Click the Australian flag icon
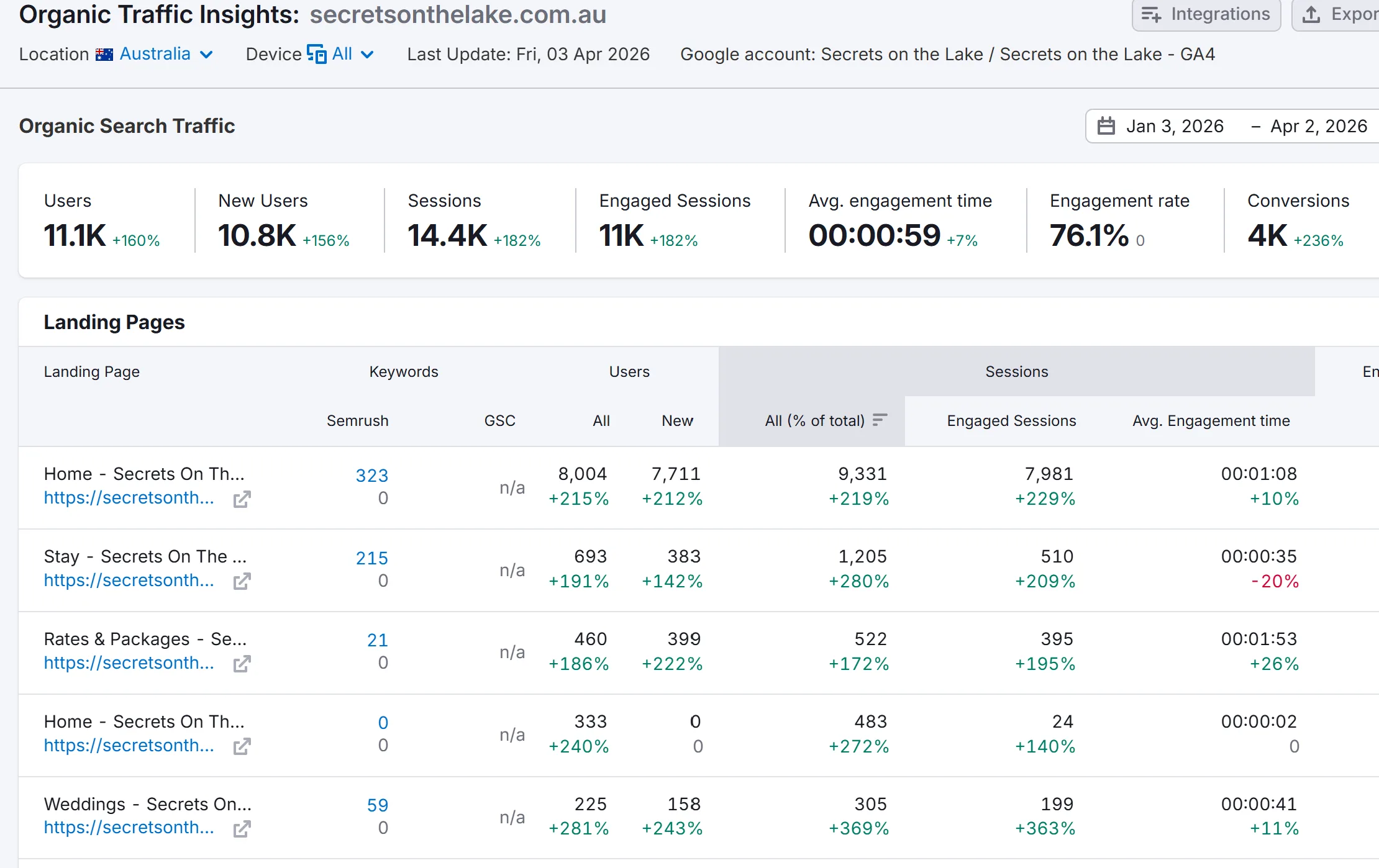This screenshot has width=1379, height=868. point(104,55)
